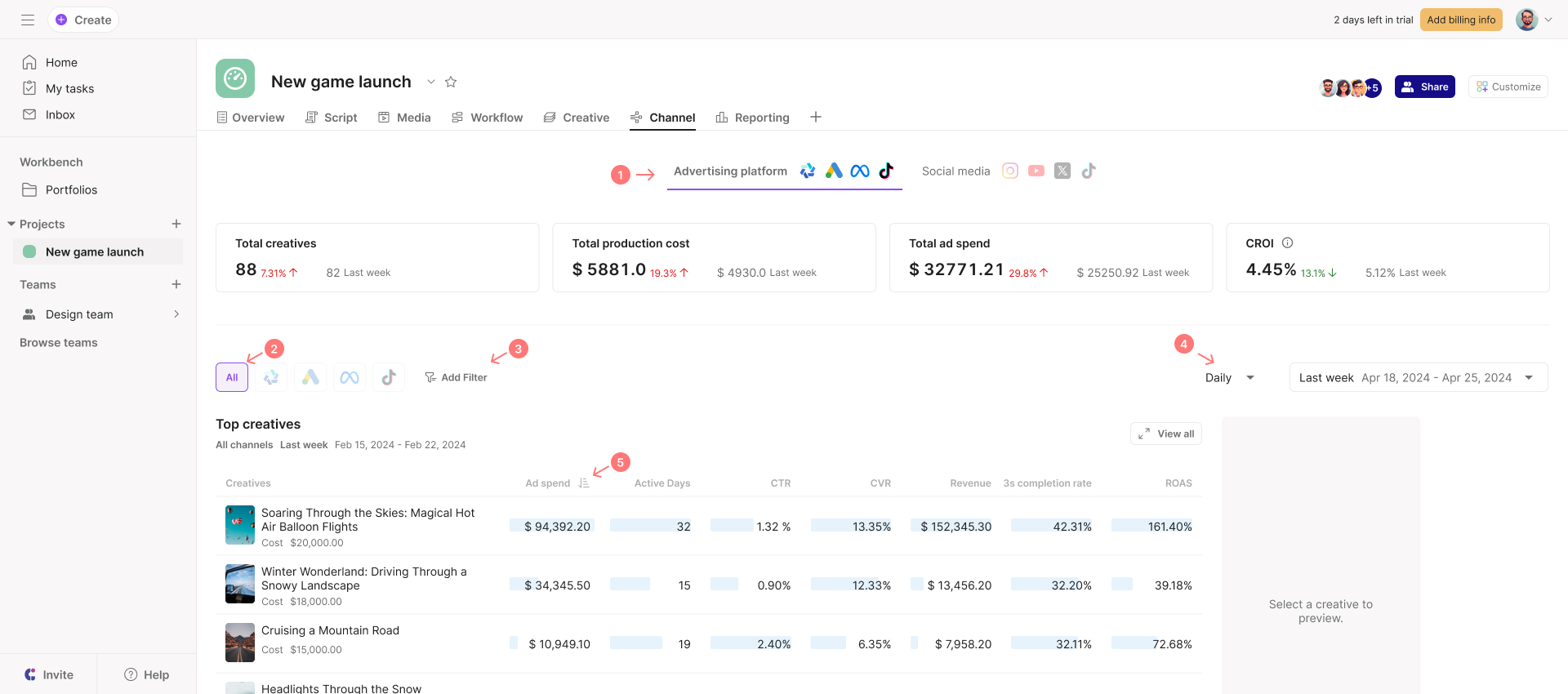Add a new tab with plus icon
Screen dimensions: 1568x694
(815, 118)
